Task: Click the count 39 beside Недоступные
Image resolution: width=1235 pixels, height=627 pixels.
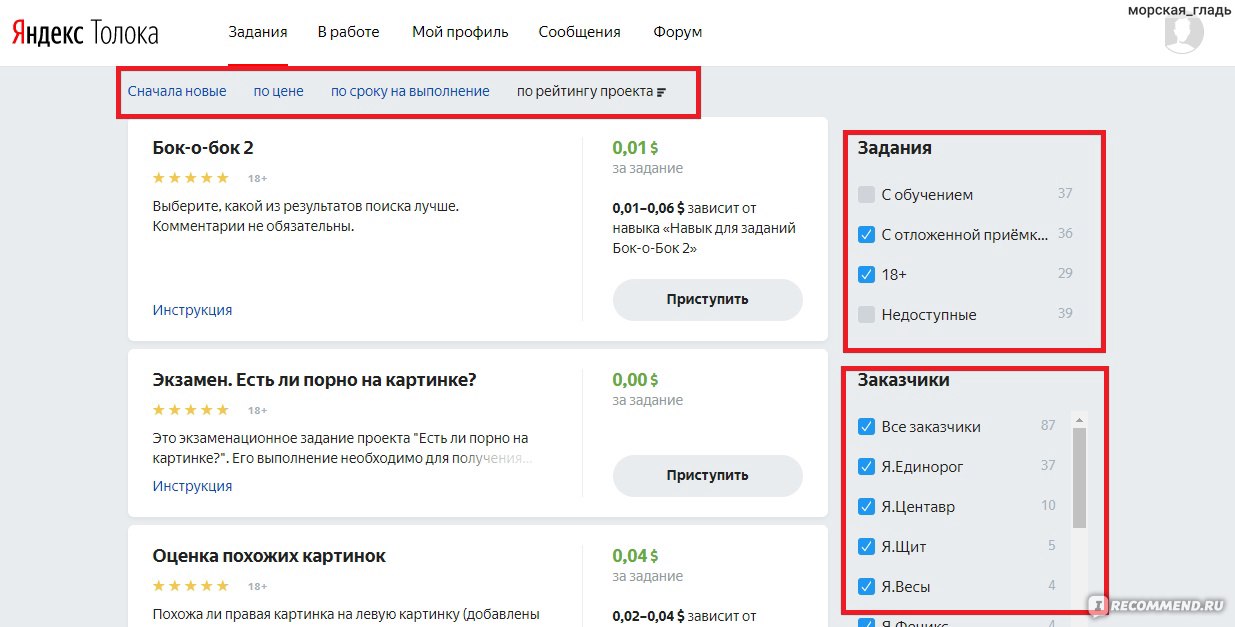Action: [x=1065, y=313]
